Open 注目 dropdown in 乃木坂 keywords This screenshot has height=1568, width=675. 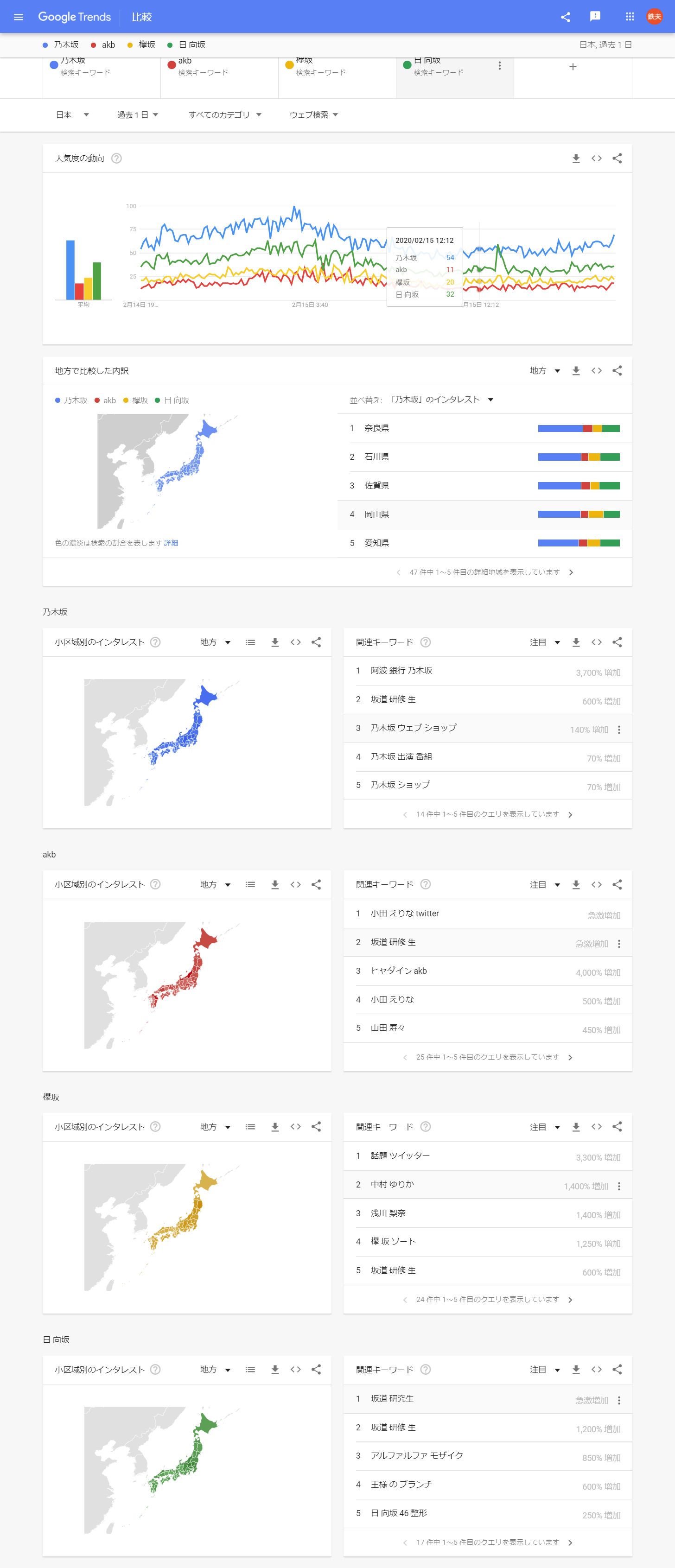545,642
